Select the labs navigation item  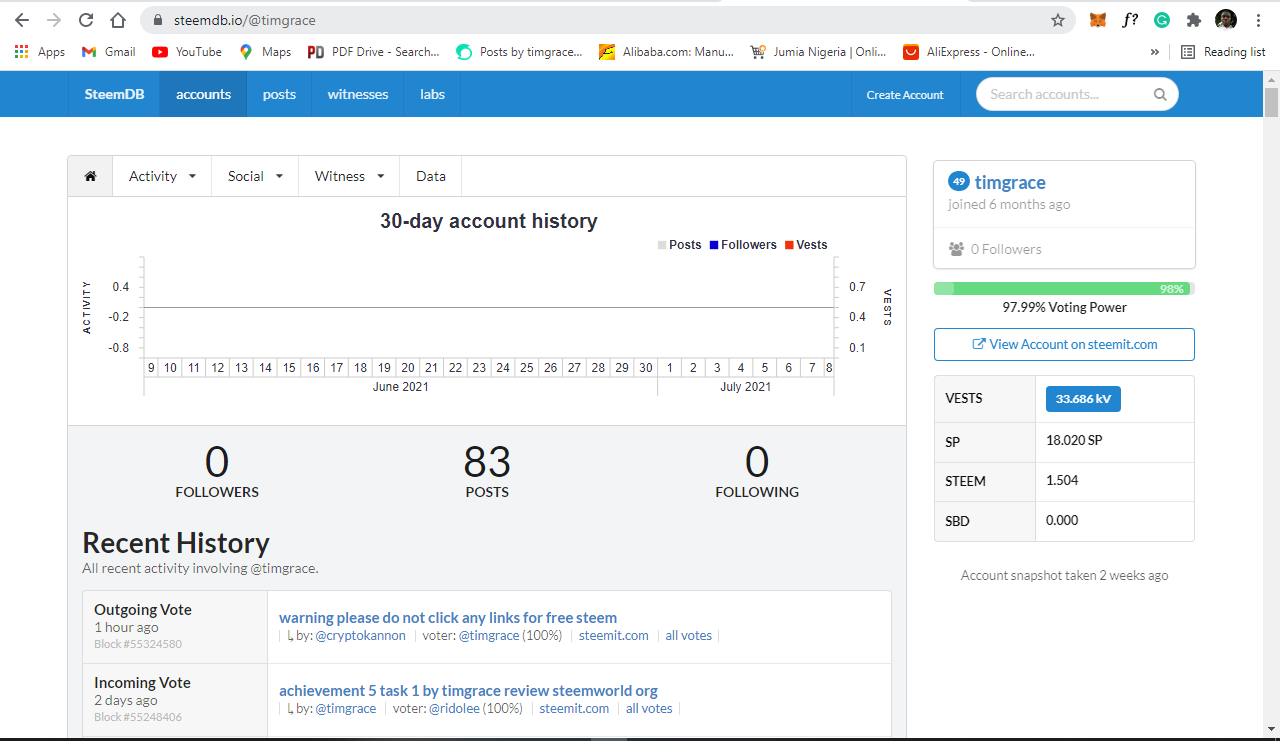(x=432, y=94)
